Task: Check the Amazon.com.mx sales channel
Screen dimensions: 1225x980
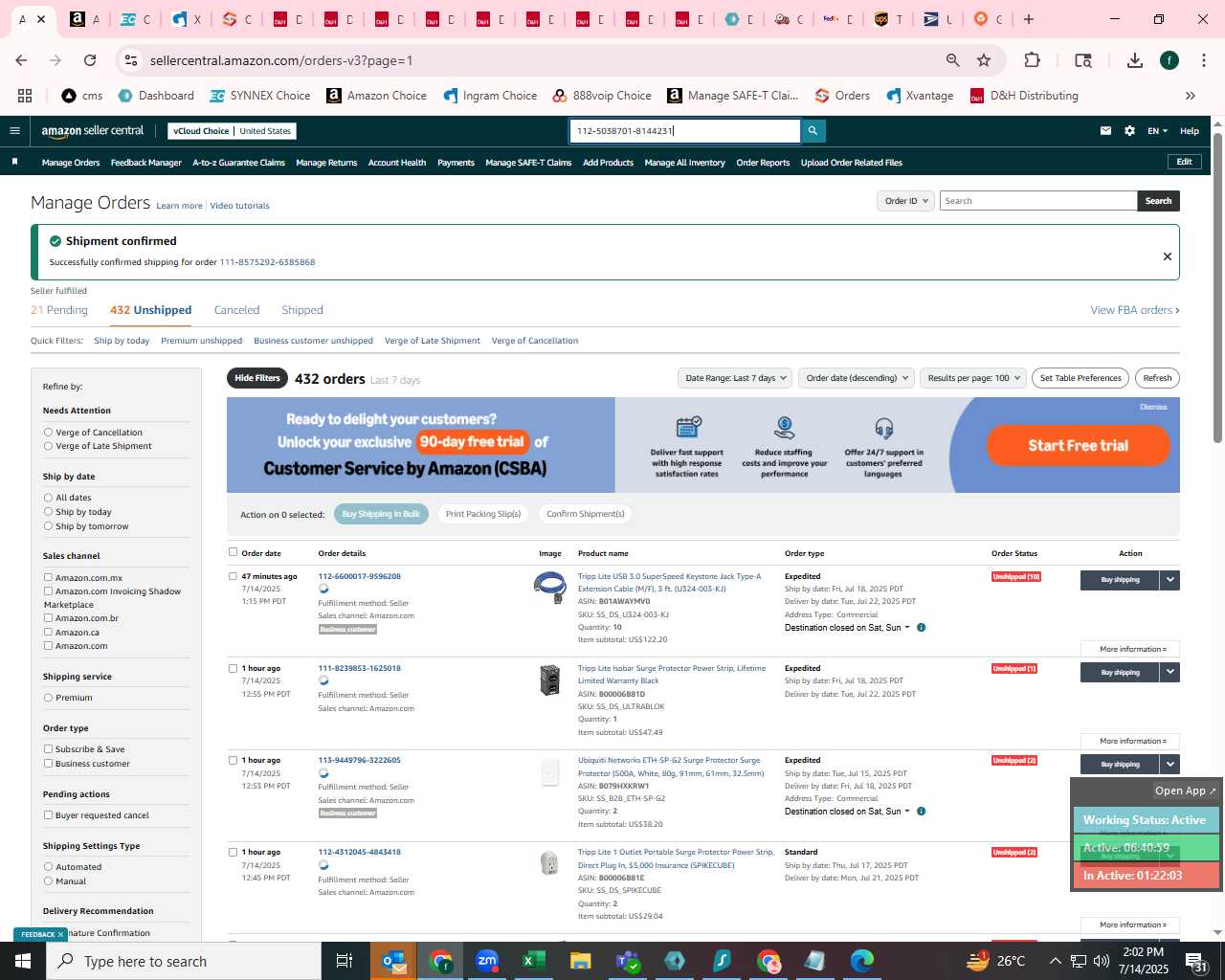Action: [x=48, y=578]
